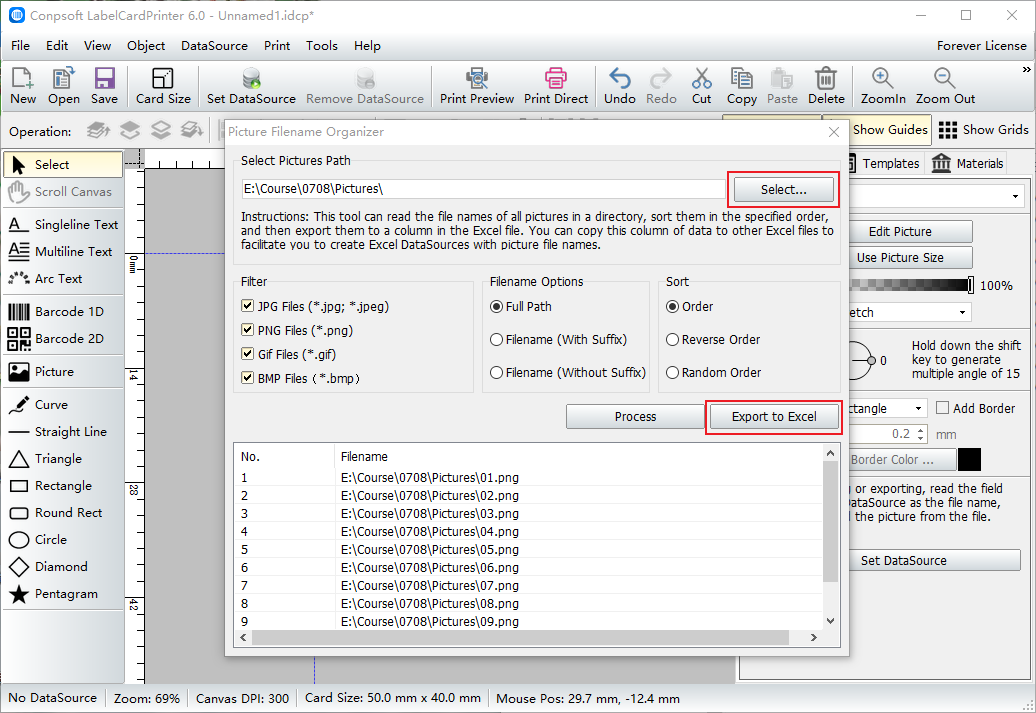The image size is (1036, 713).
Task: Open the View menu
Action: 97,46
